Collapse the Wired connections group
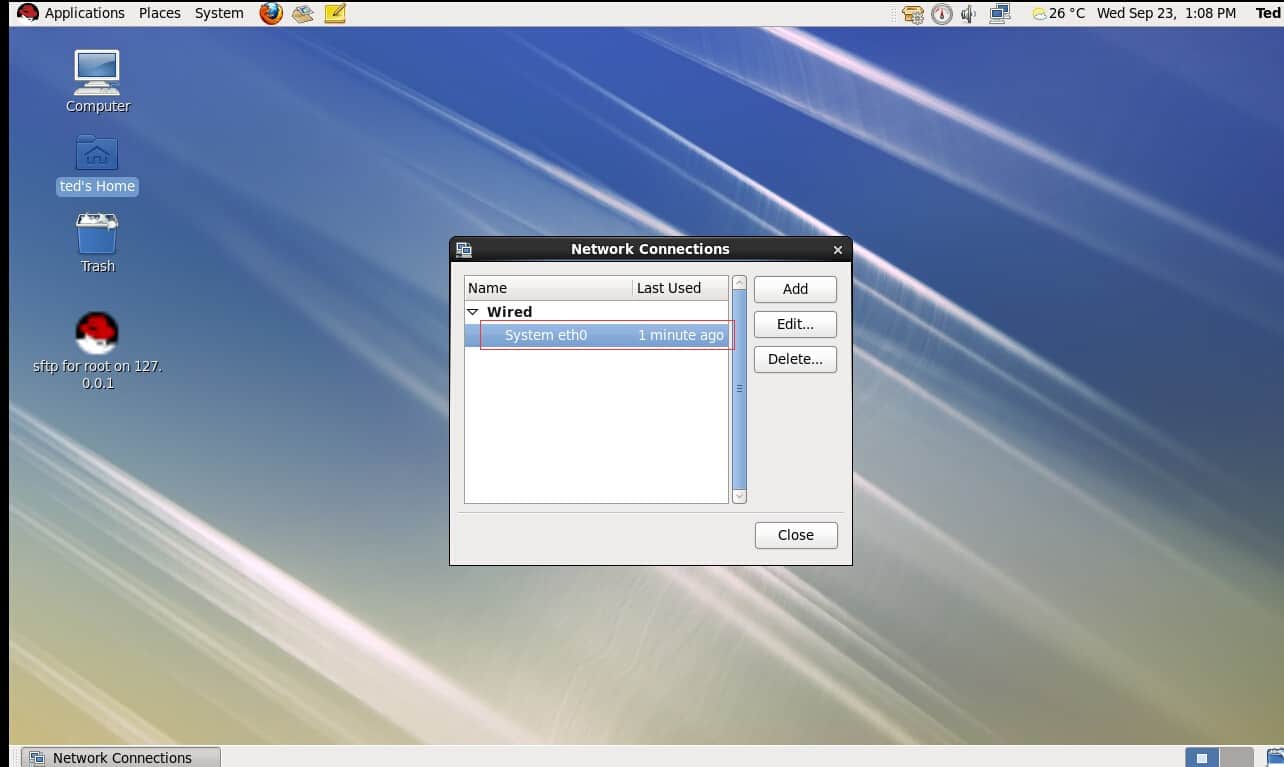 click(474, 313)
